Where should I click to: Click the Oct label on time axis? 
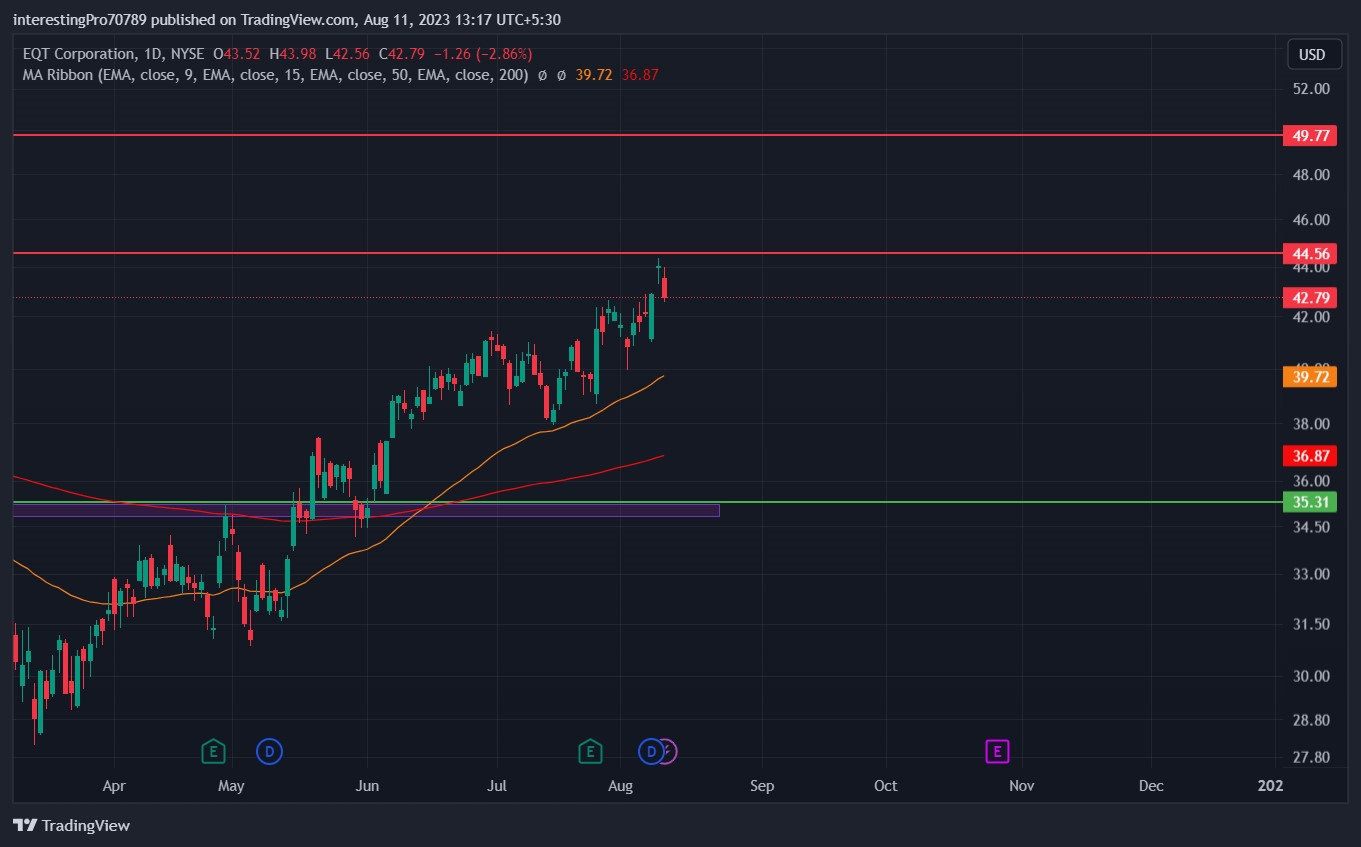886,786
